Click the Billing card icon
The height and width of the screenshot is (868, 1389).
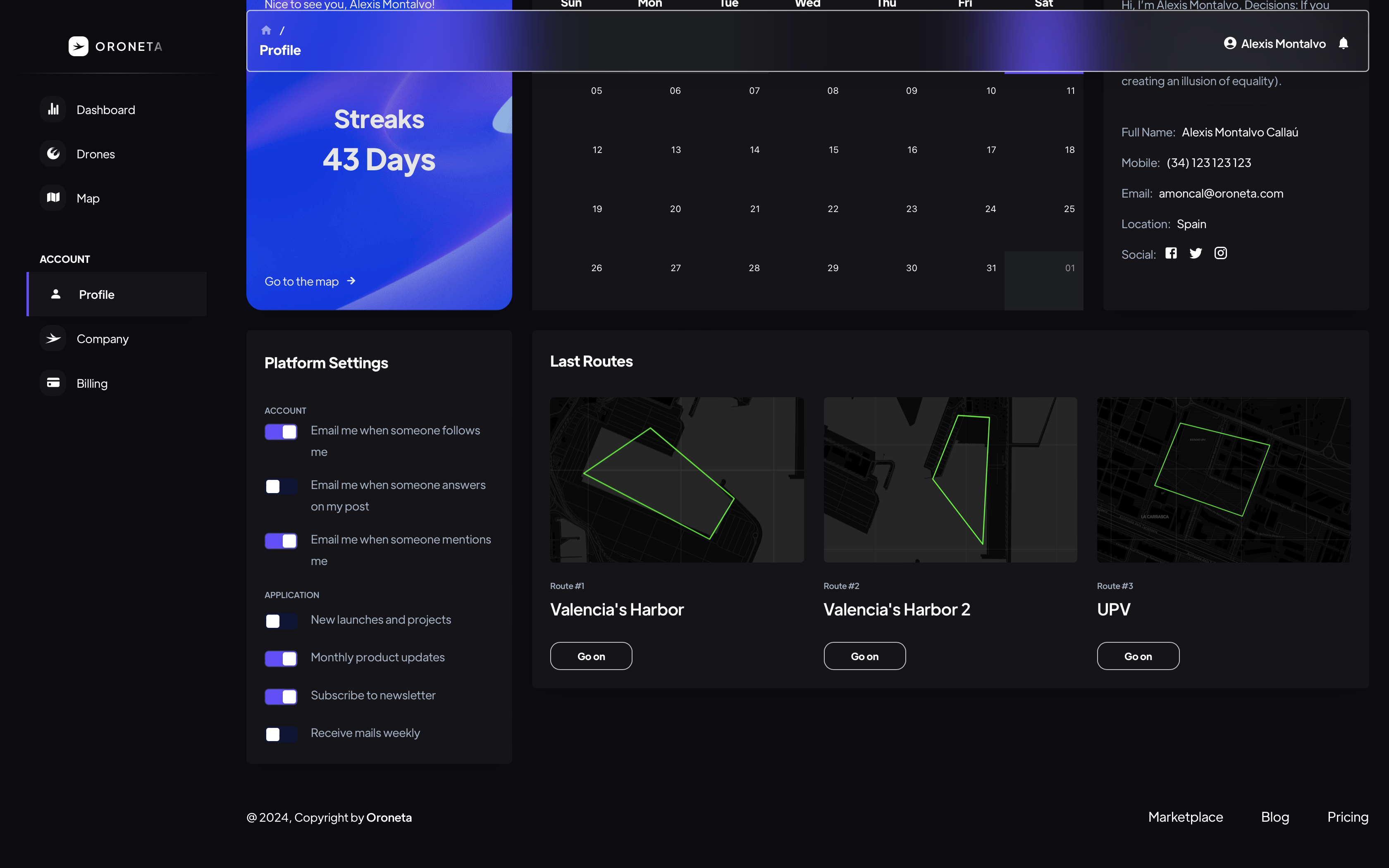coord(53,383)
